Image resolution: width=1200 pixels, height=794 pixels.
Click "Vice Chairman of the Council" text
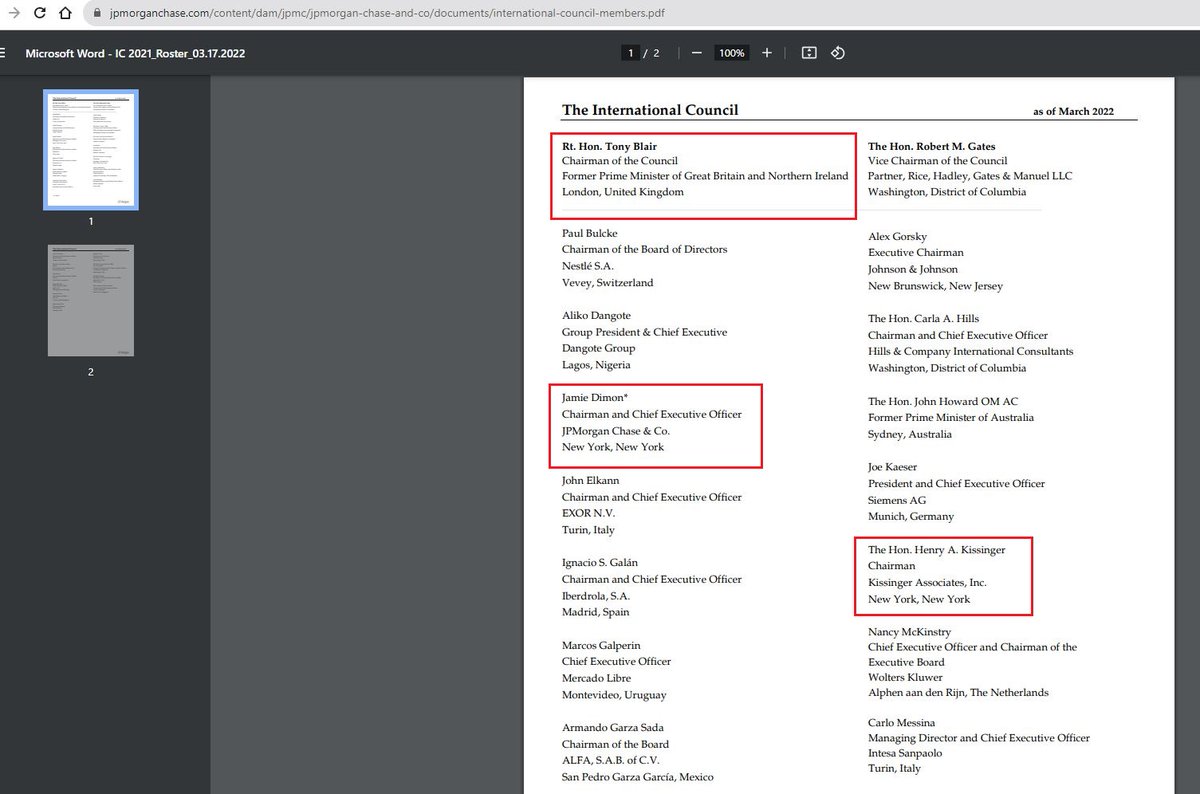[938, 161]
